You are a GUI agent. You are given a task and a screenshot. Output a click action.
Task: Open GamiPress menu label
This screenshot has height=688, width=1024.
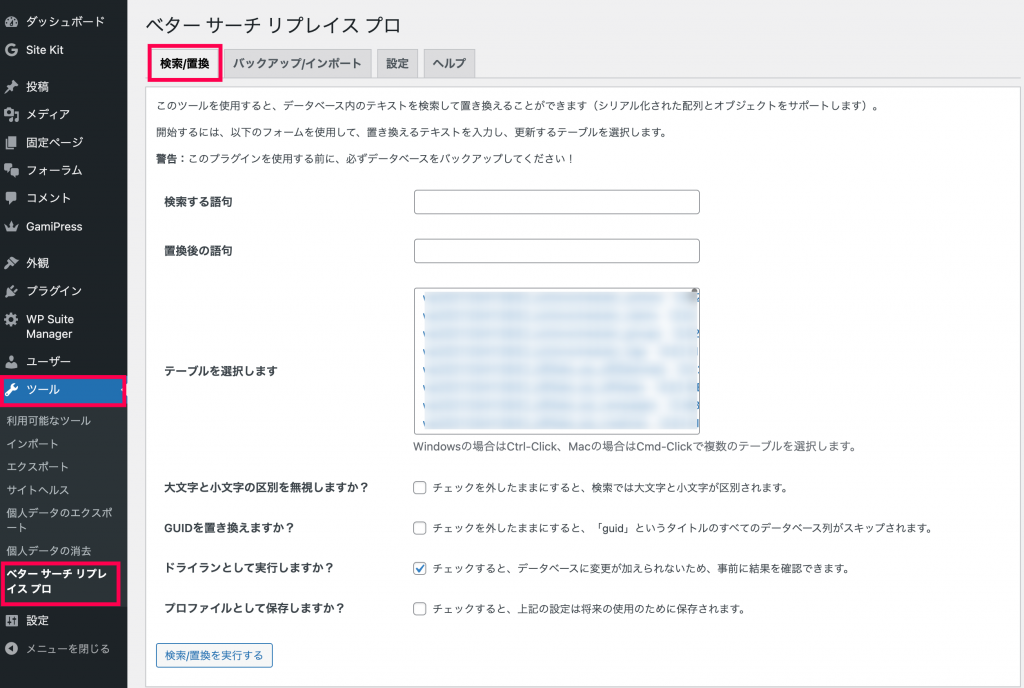pos(54,227)
